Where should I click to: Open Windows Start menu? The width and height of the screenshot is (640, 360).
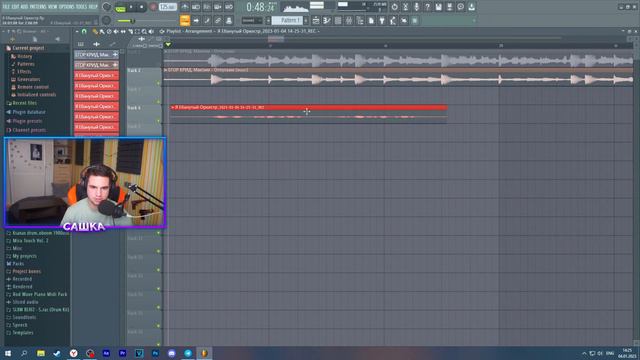(x=7, y=353)
